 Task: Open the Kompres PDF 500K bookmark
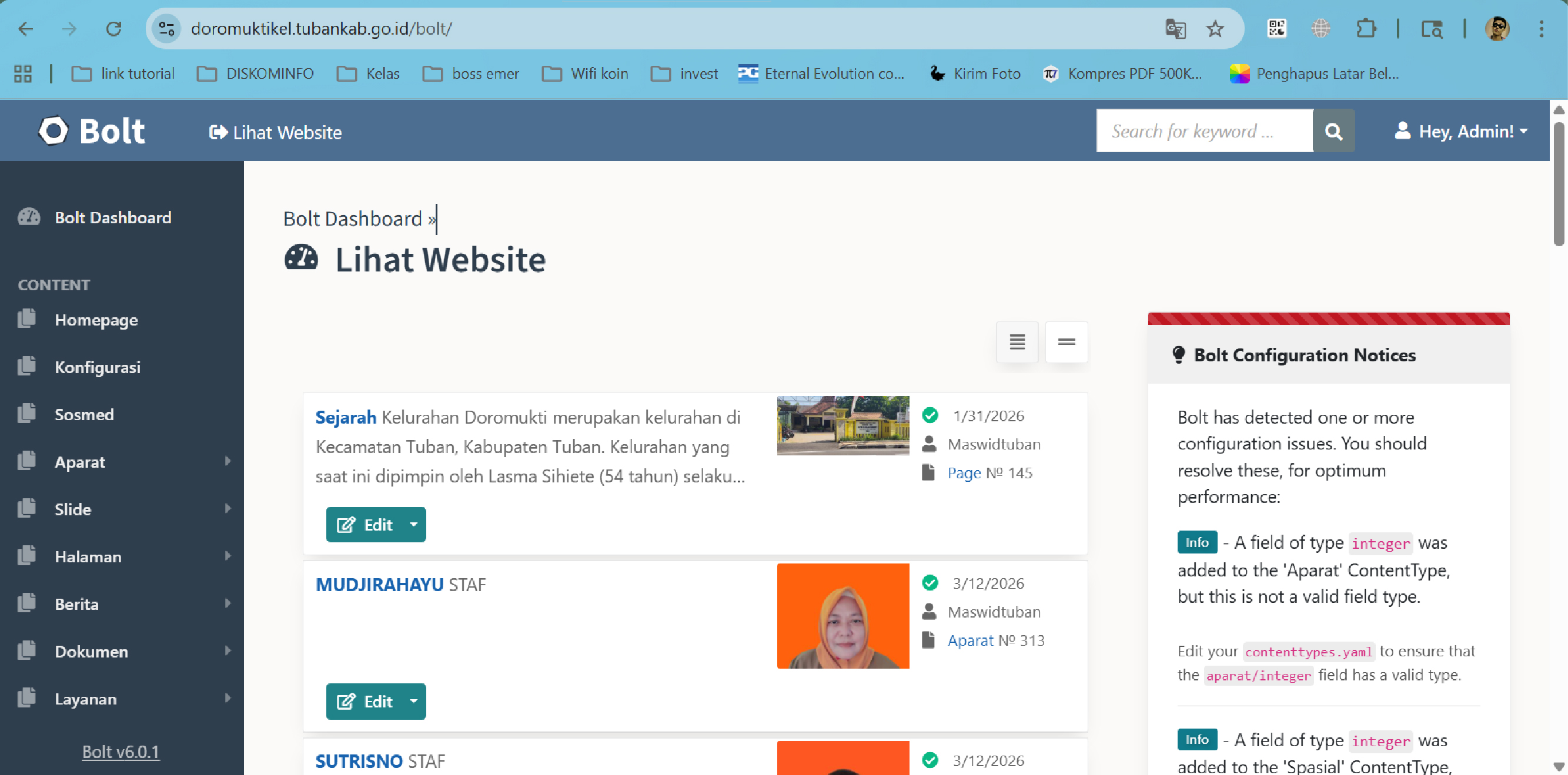(x=1123, y=73)
